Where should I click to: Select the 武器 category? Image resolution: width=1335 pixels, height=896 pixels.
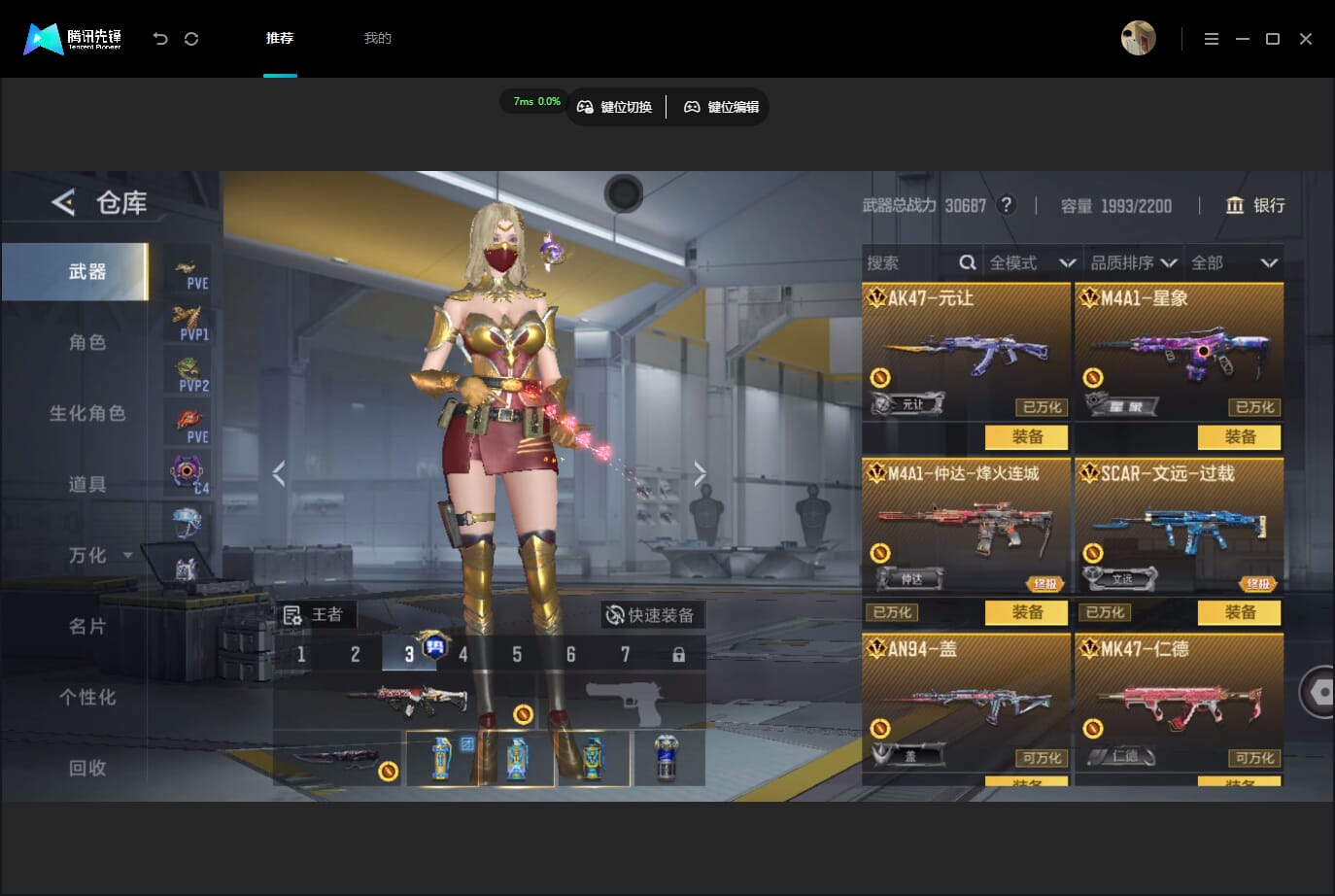pyautogui.click(x=75, y=272)
